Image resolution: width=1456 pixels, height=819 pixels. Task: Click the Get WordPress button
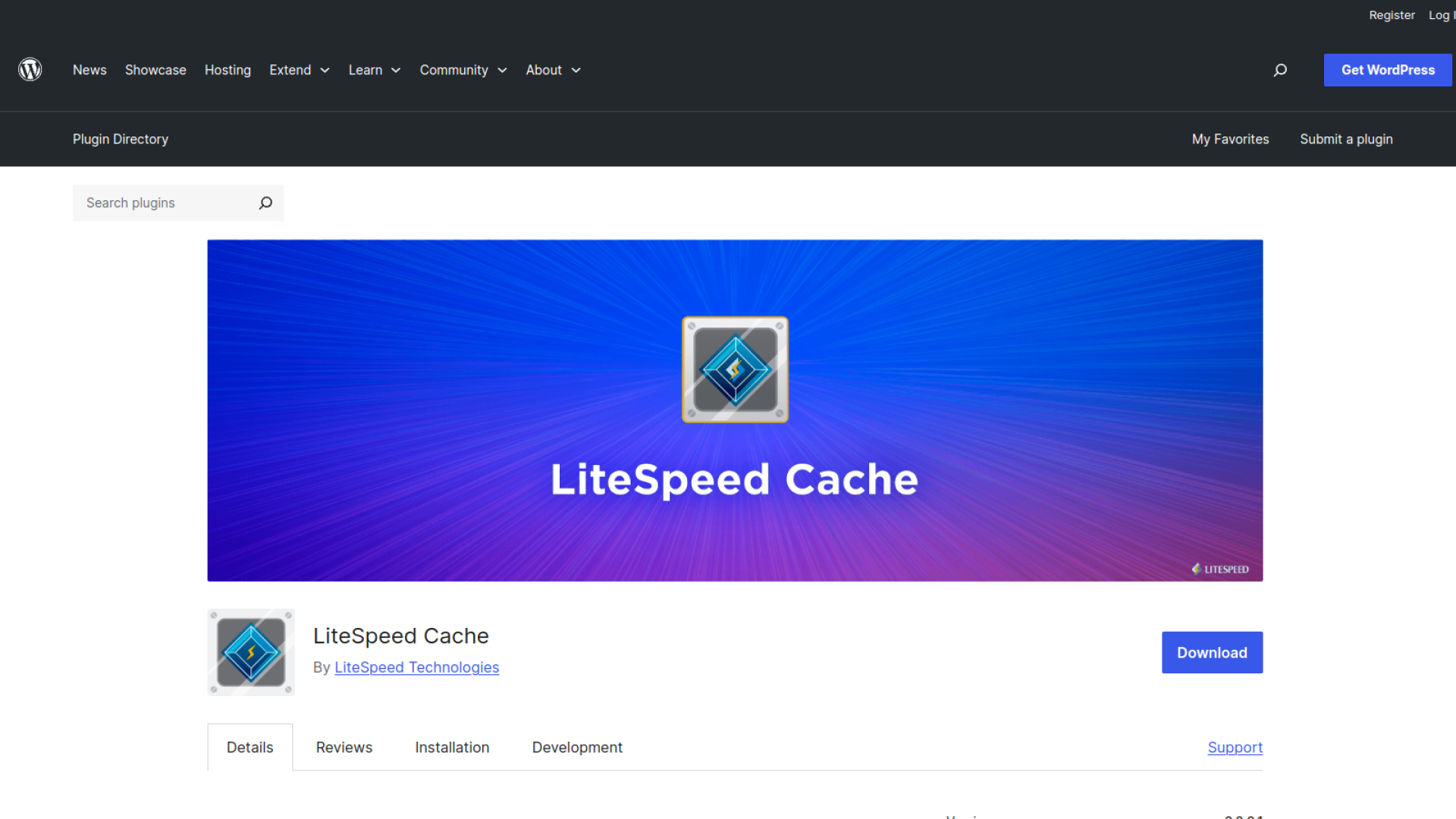(x=1388, y=70)
